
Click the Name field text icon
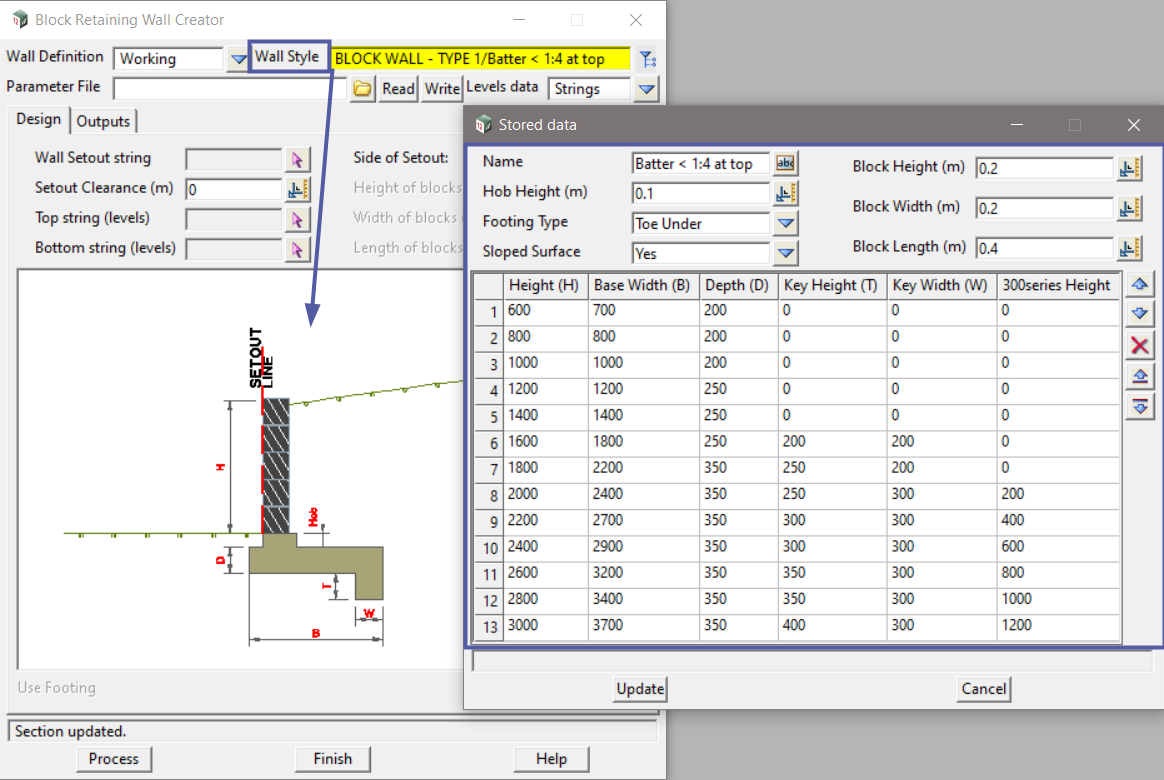[785, 164]
